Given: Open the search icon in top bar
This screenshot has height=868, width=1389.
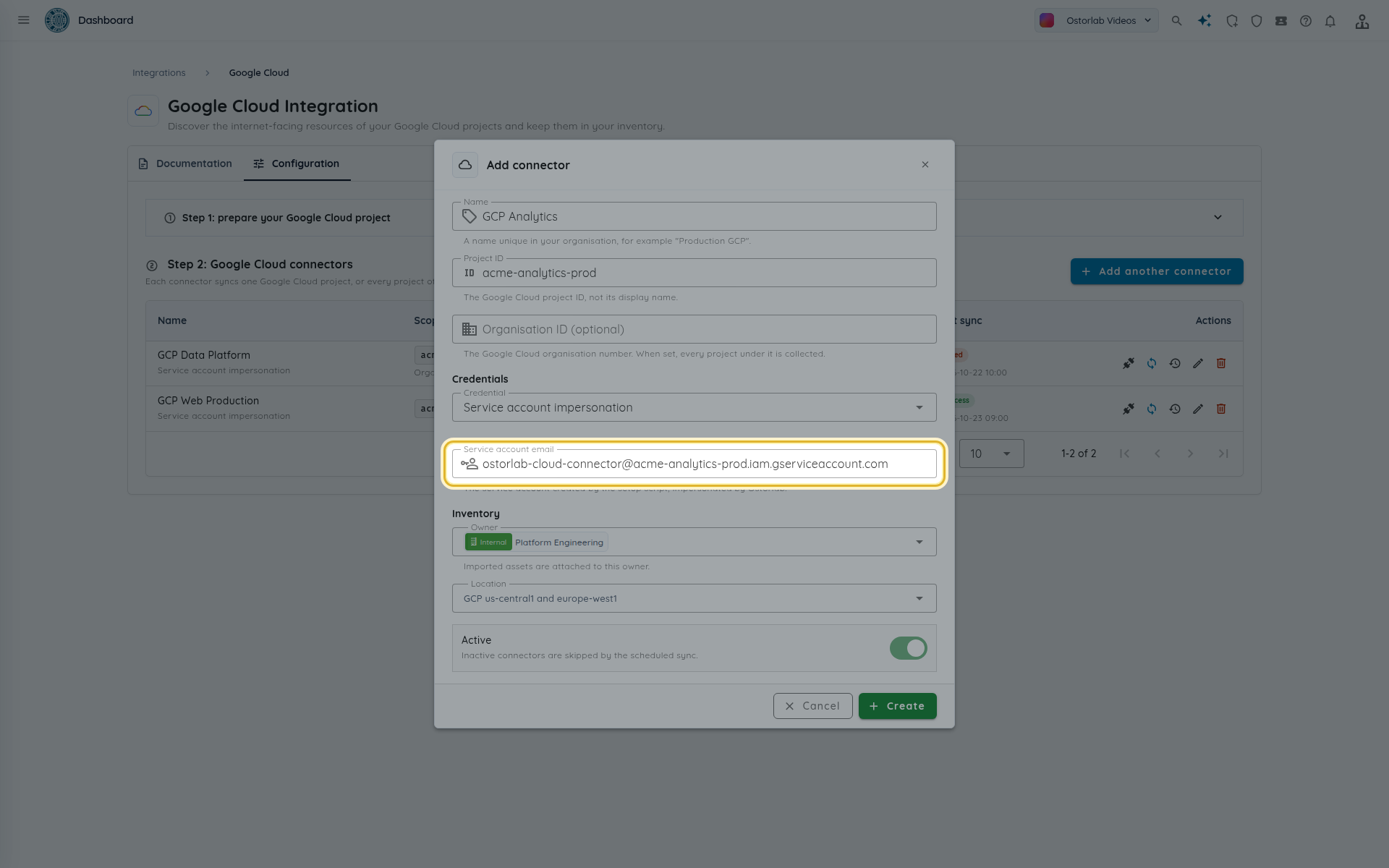Looking at the screenshot, I should (1177, 21).
